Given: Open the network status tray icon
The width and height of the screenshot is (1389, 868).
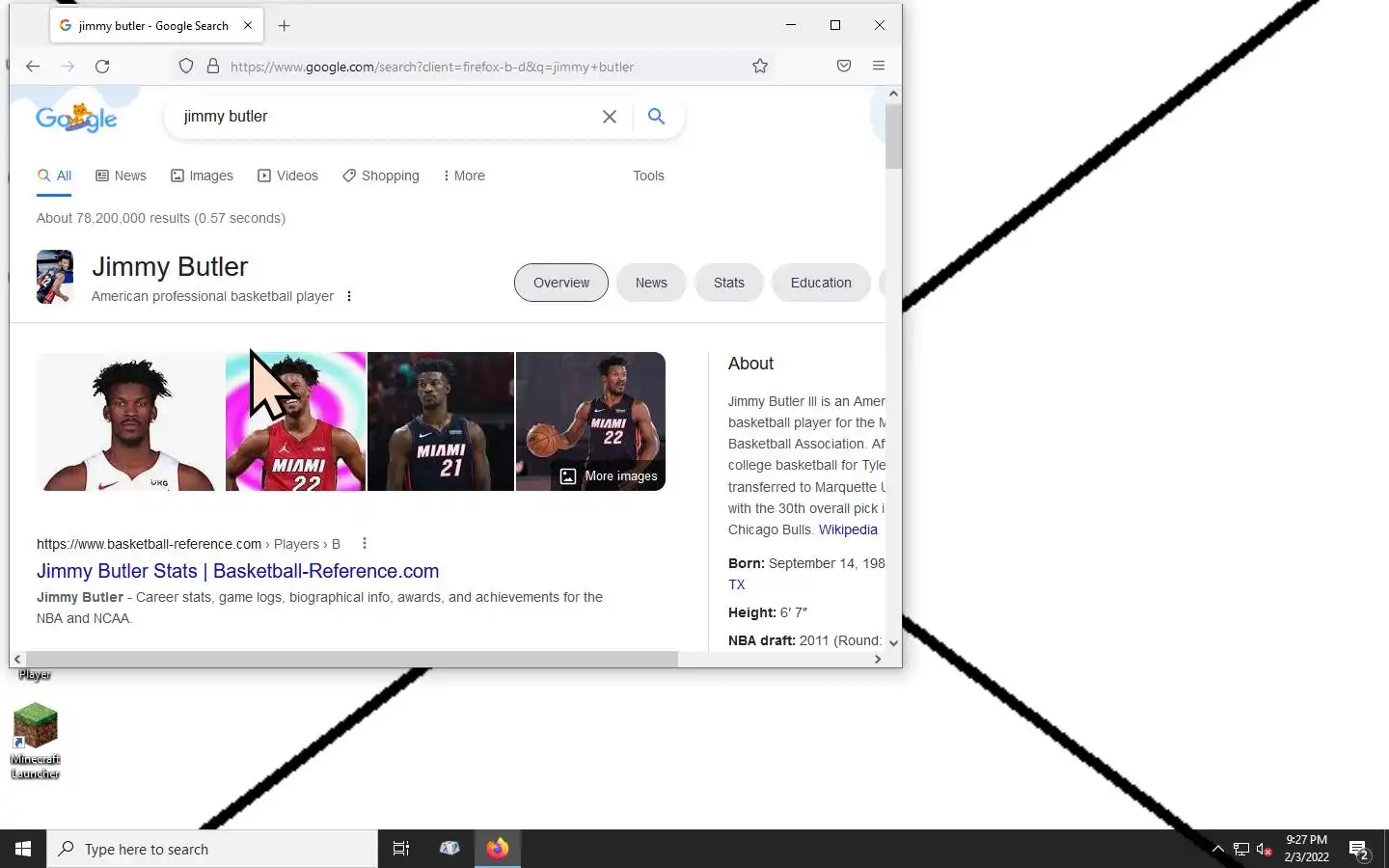Looking at the screenshot, I should [x=1241, y=850].
